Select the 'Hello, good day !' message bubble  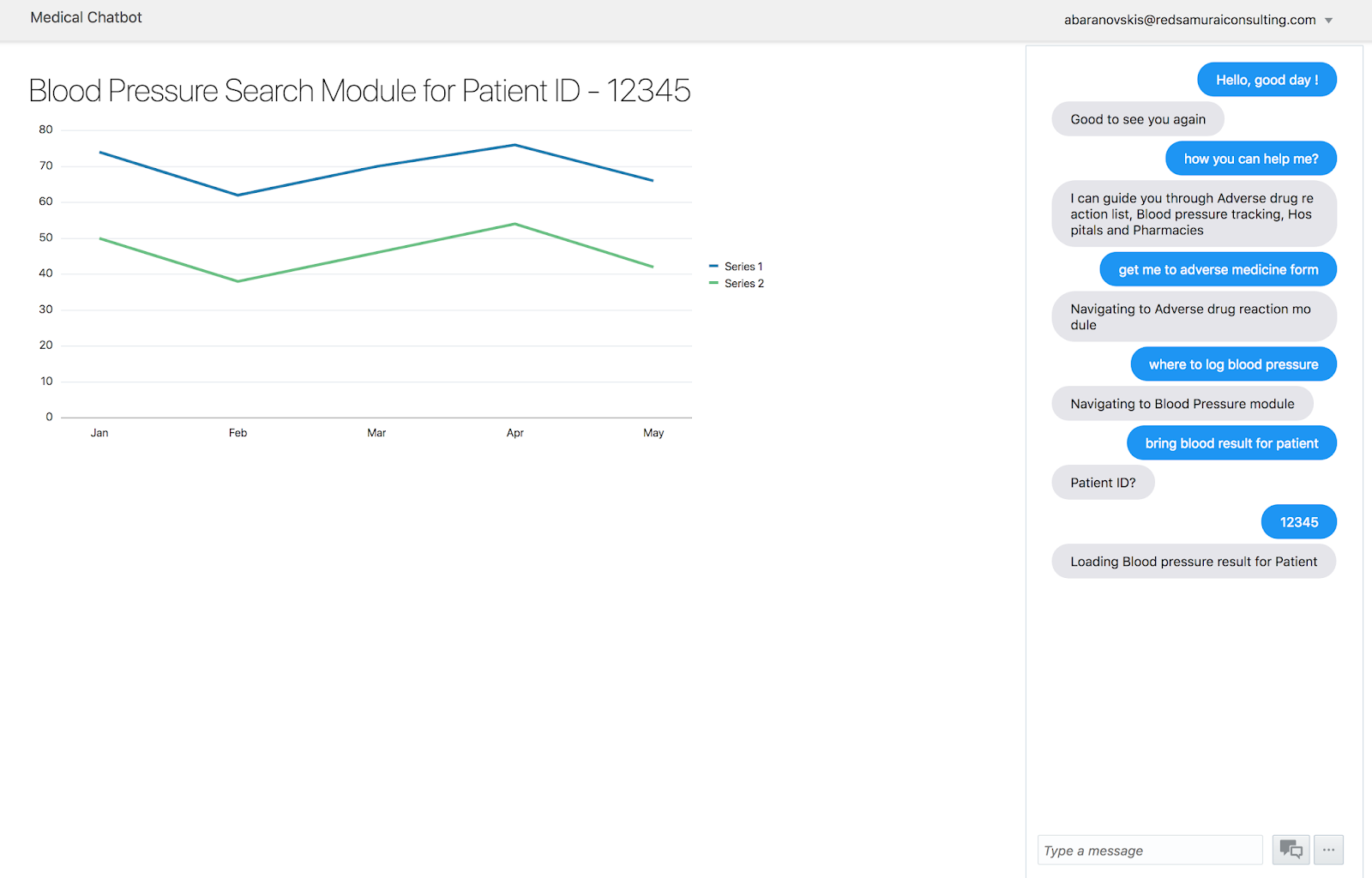click(x=1267, y=80)
